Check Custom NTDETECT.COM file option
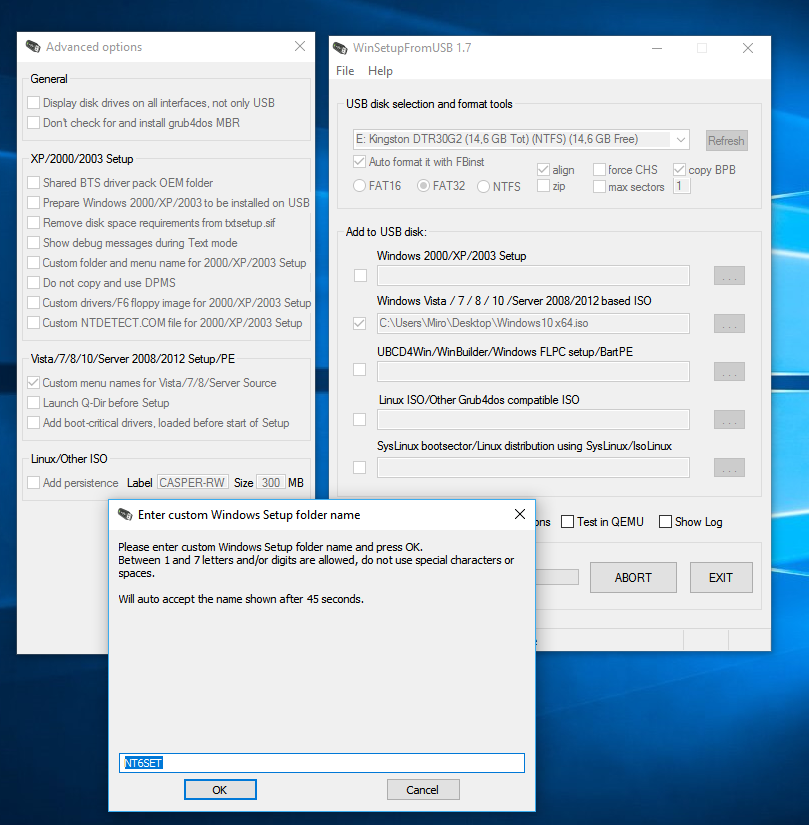 (33, 323)
